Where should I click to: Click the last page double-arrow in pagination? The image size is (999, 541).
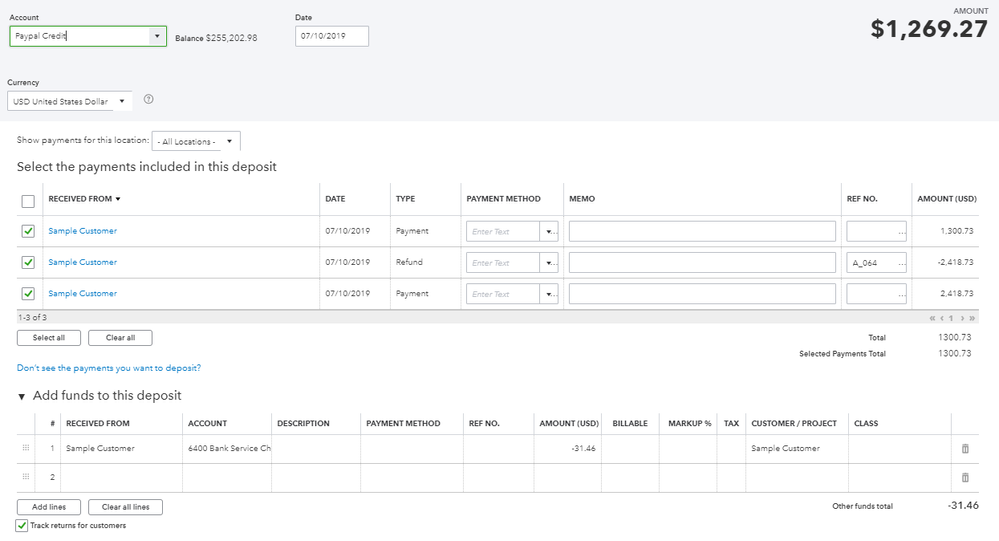(x=971, y=318)
